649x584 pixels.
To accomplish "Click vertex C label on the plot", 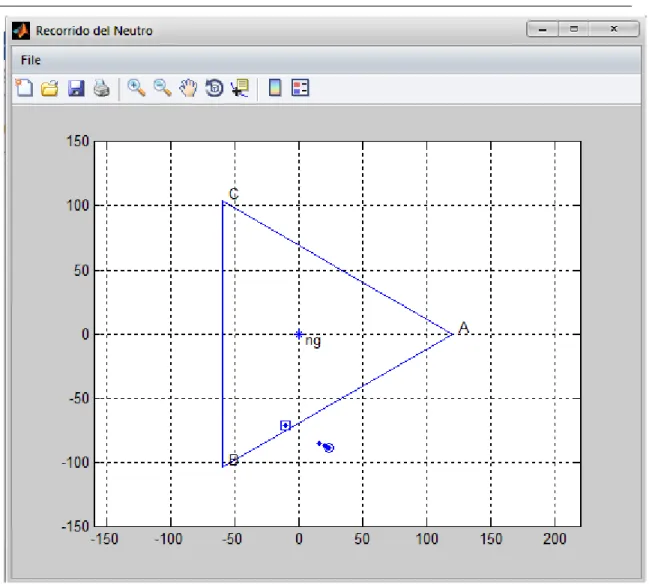I will pyautogui.click(x=234, y=193).
